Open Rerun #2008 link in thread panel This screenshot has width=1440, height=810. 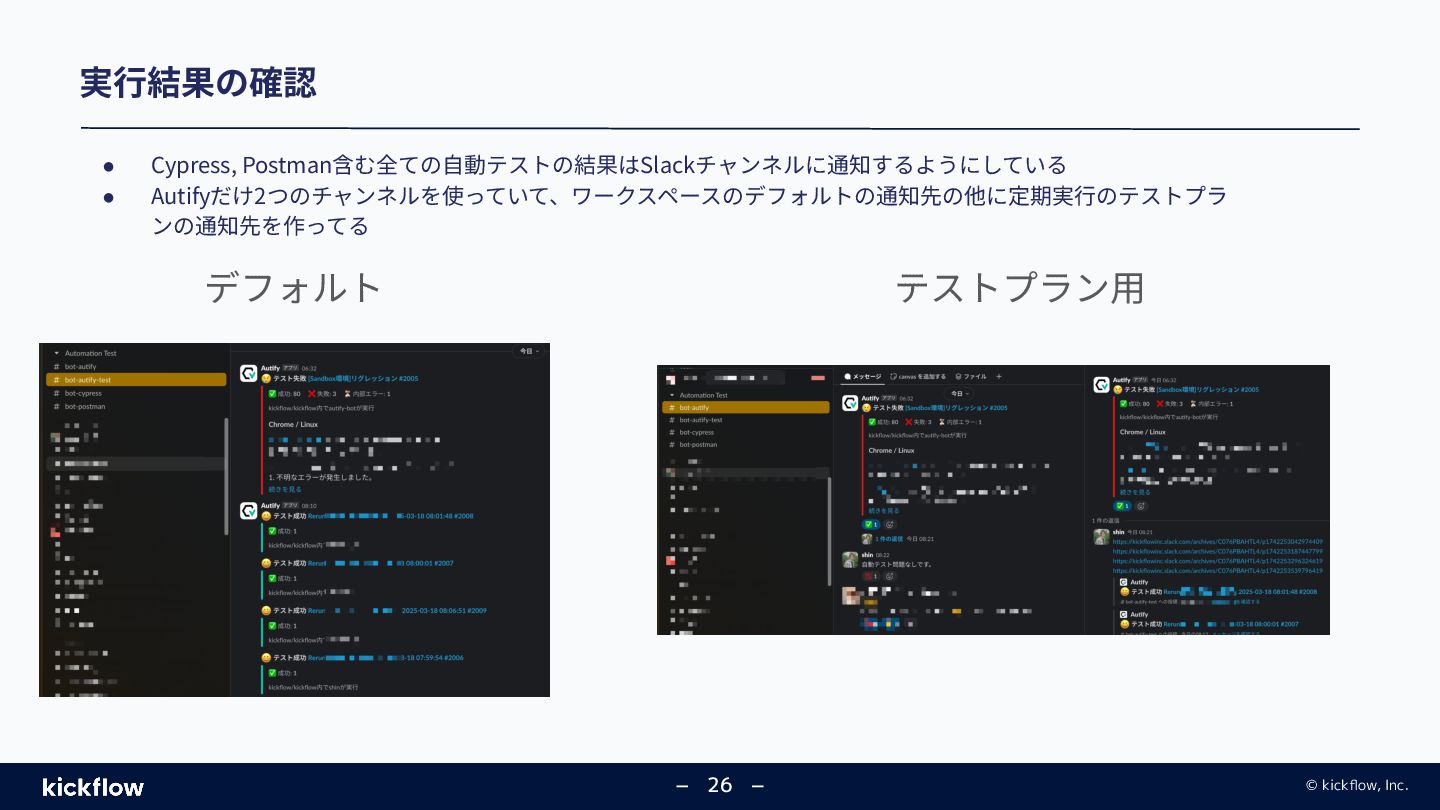(1241, 592)
